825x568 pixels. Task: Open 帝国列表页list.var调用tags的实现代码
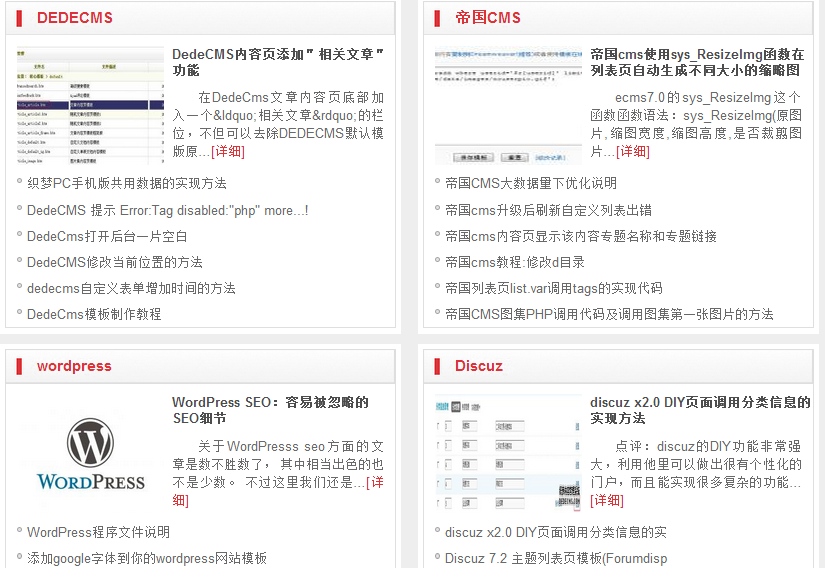tap(554, 288)
